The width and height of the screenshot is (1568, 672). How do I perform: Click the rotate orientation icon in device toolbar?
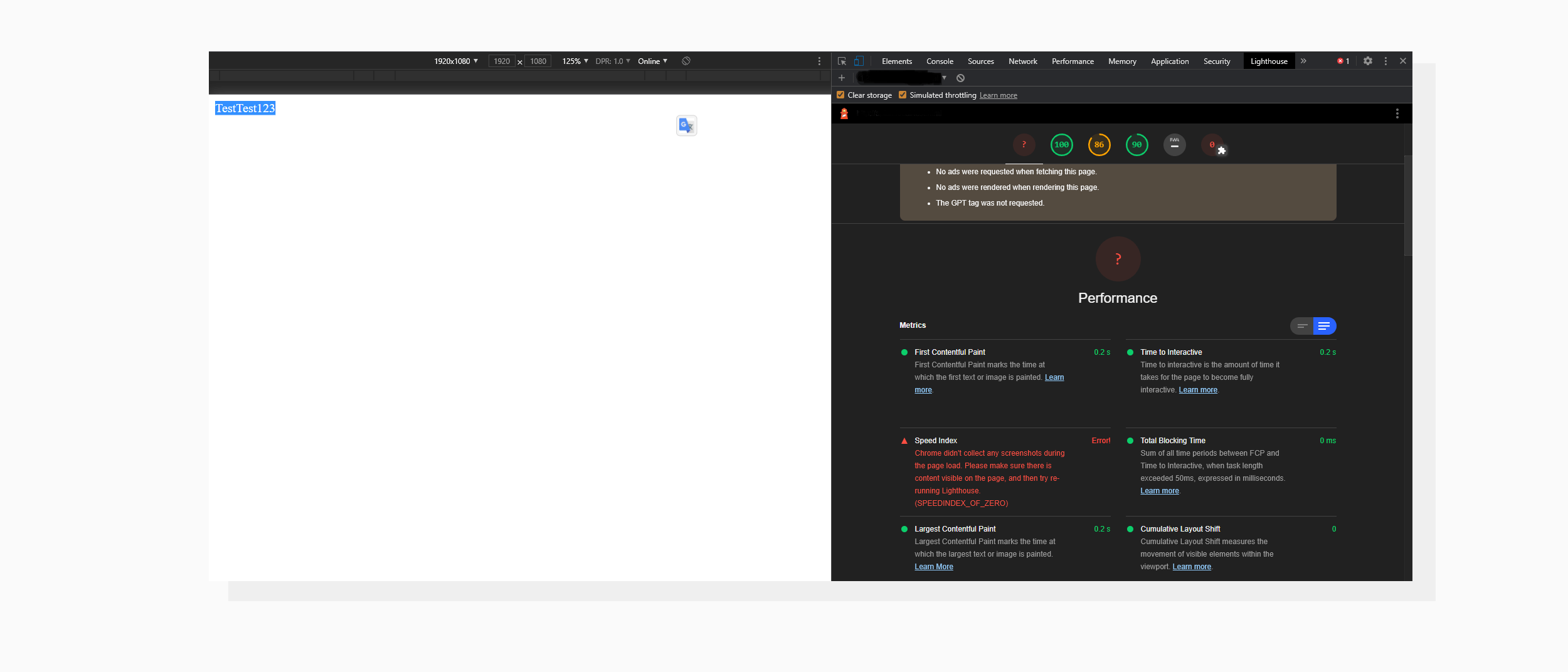[x=686, y=61]
